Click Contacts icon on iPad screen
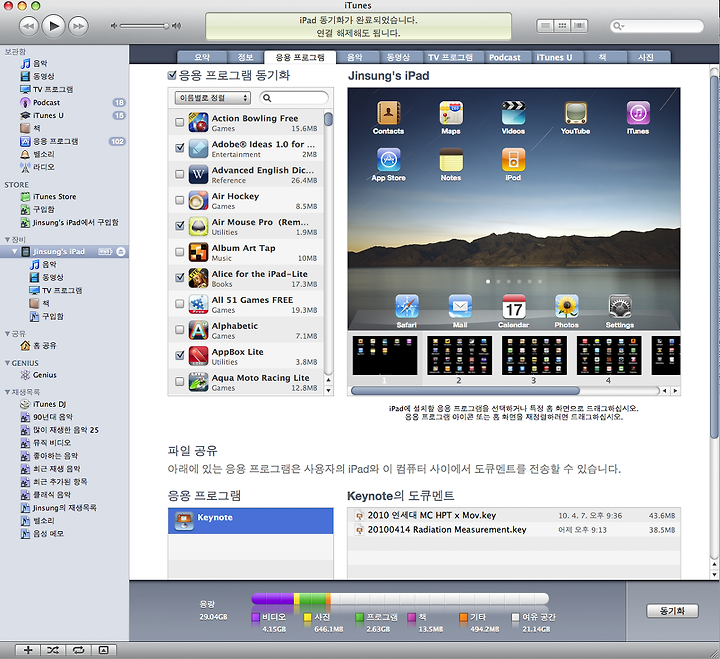Viewport: 720px width, 659px height. [388, 113]
